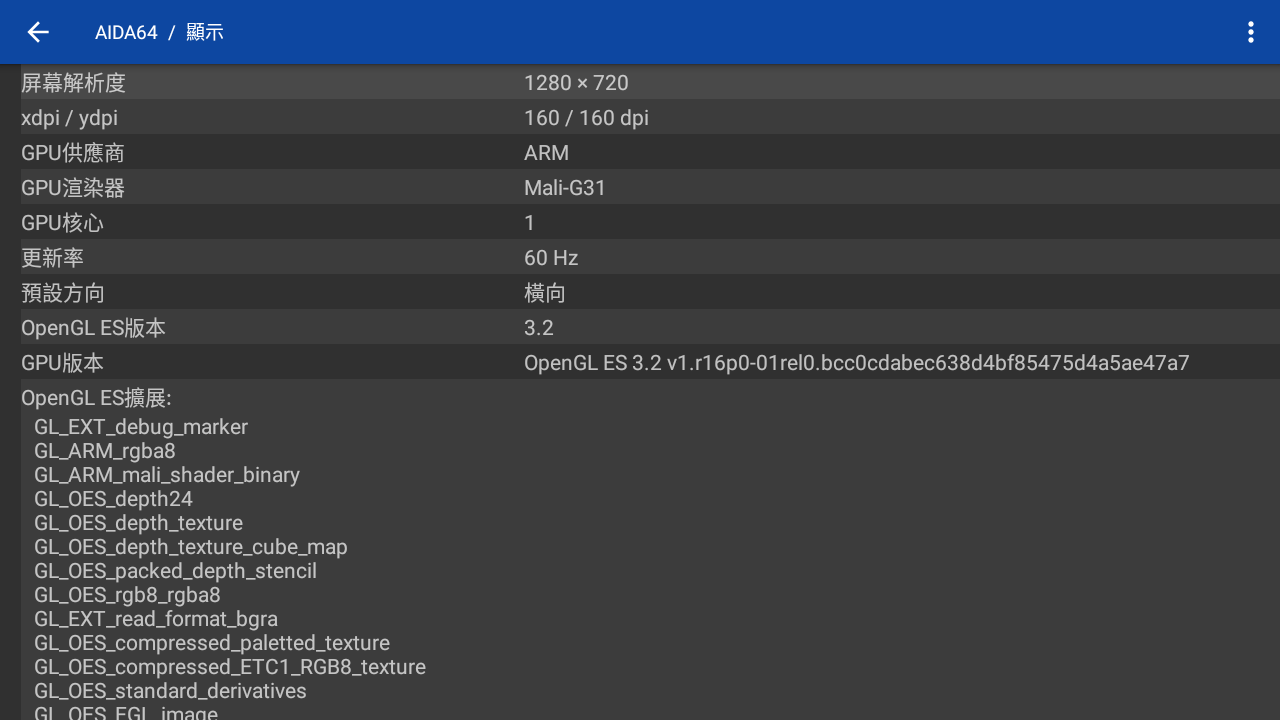This screenshot has height=720, width=1280.
Task: Click the GPU核心 row
Action: pyautogui.click(x=640, y=223)
